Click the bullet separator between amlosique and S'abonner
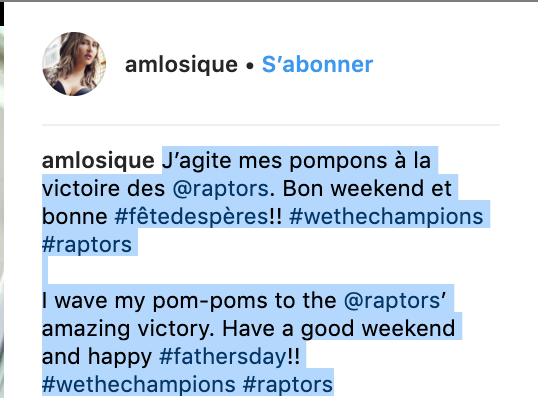The image size is (538, 398). 250,66
